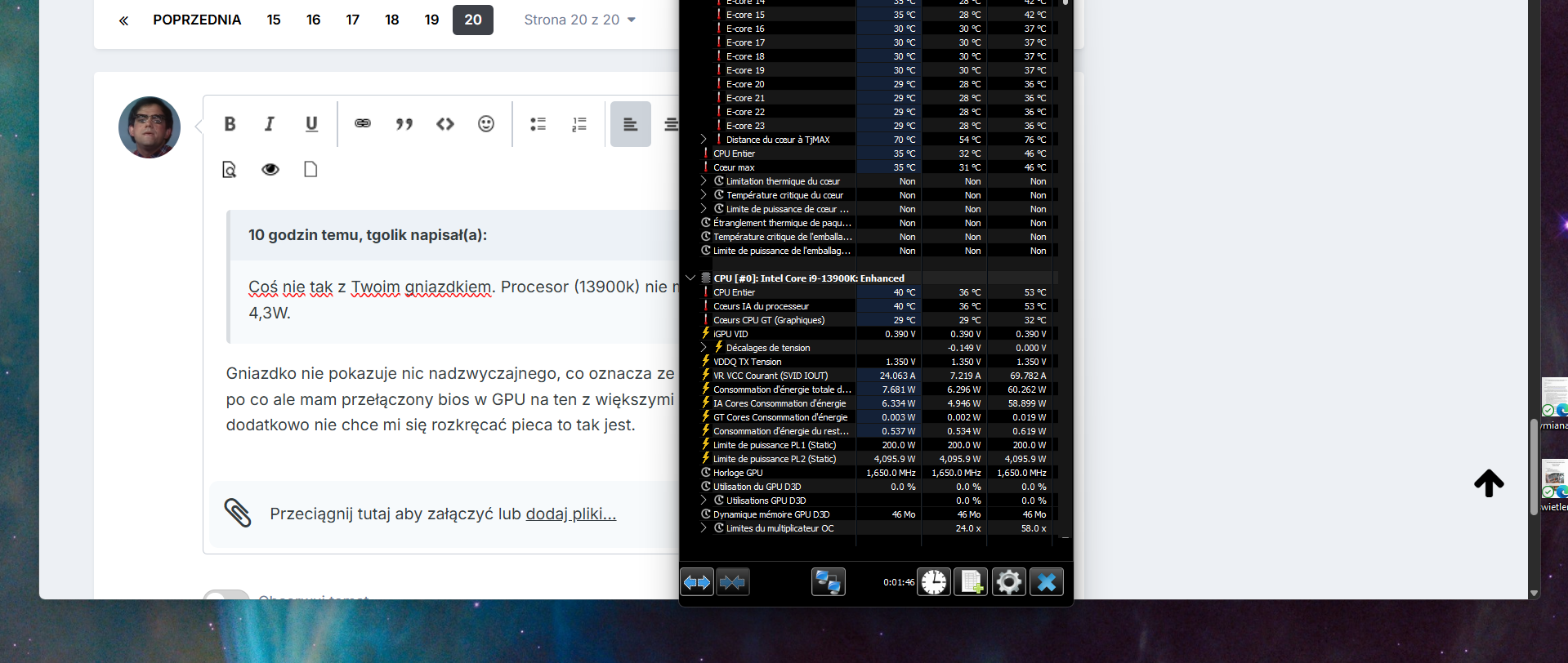Image resolution: width=1568 pixels, height=663 pixels.
Task: Go to the first page via the double-chevron
Action: [123, 20]
